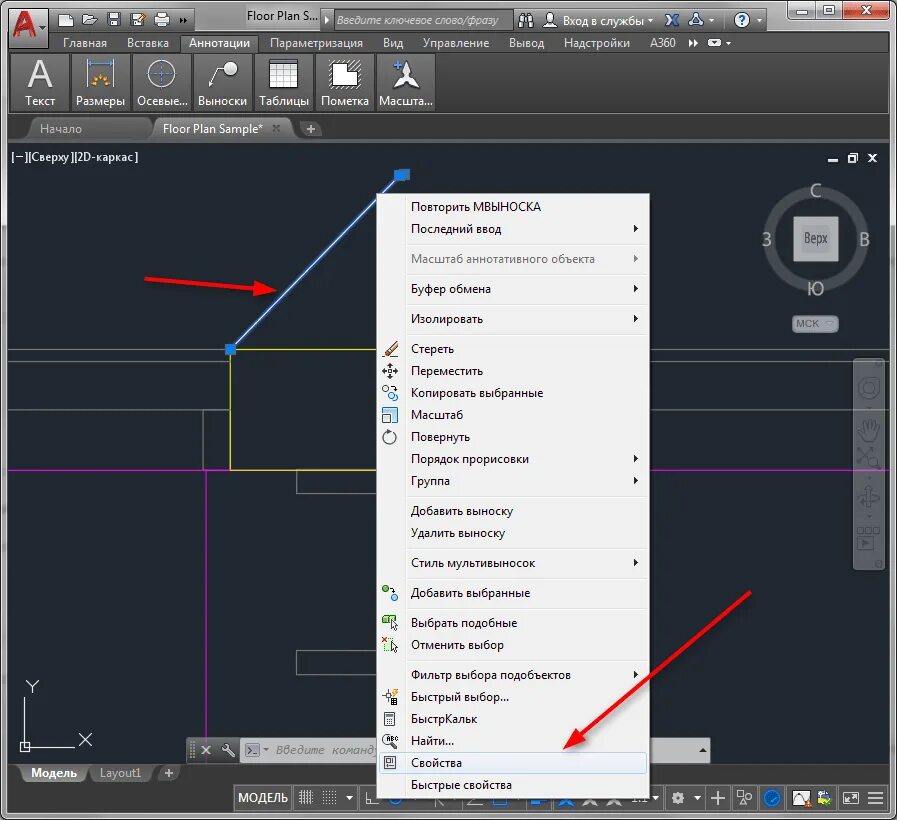Viewport: 897px width, 820px height.
Task: Choose Добавить выноску from context menu
Action: click(513, 511)
